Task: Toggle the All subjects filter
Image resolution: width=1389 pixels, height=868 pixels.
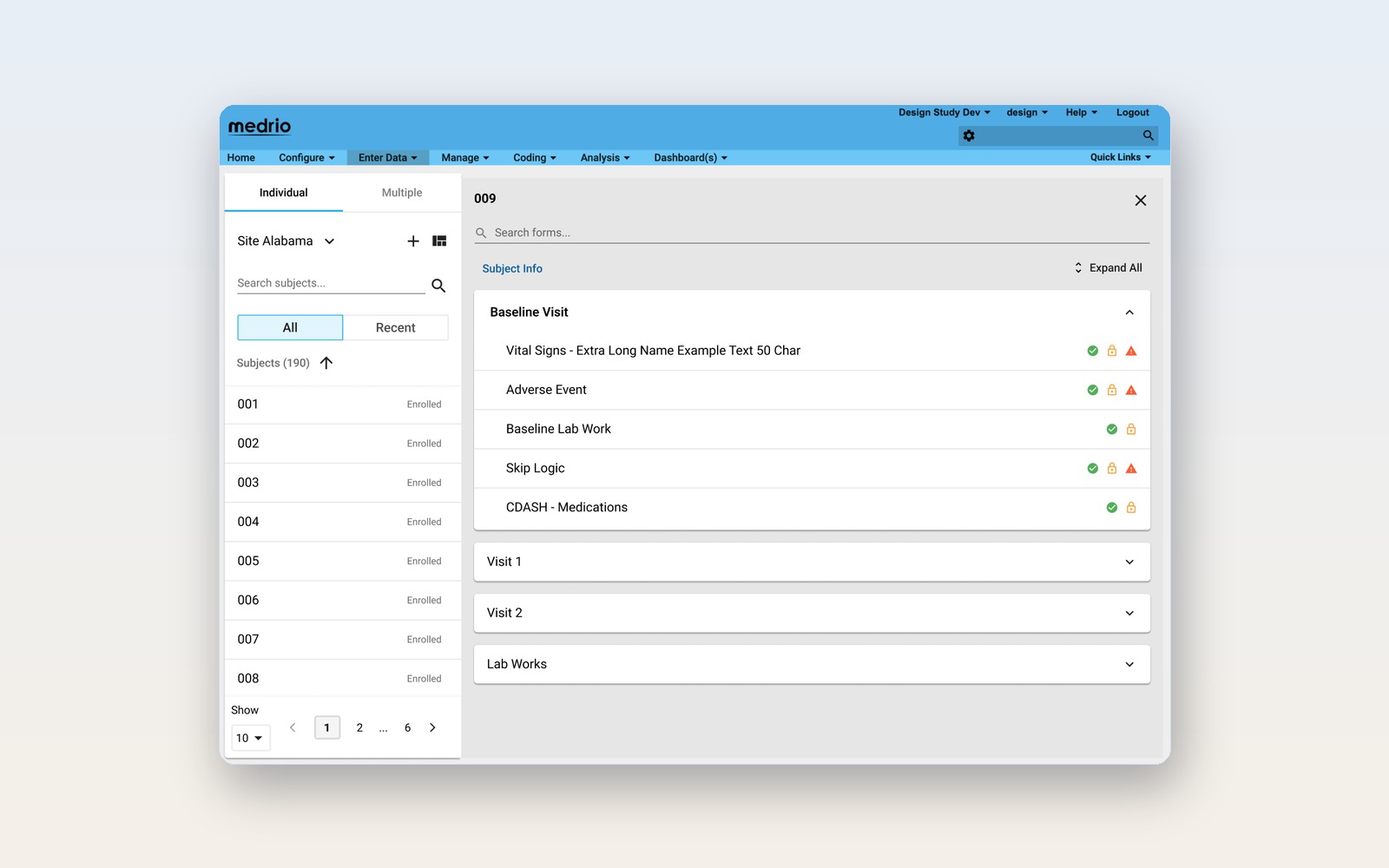Action: 290,327
